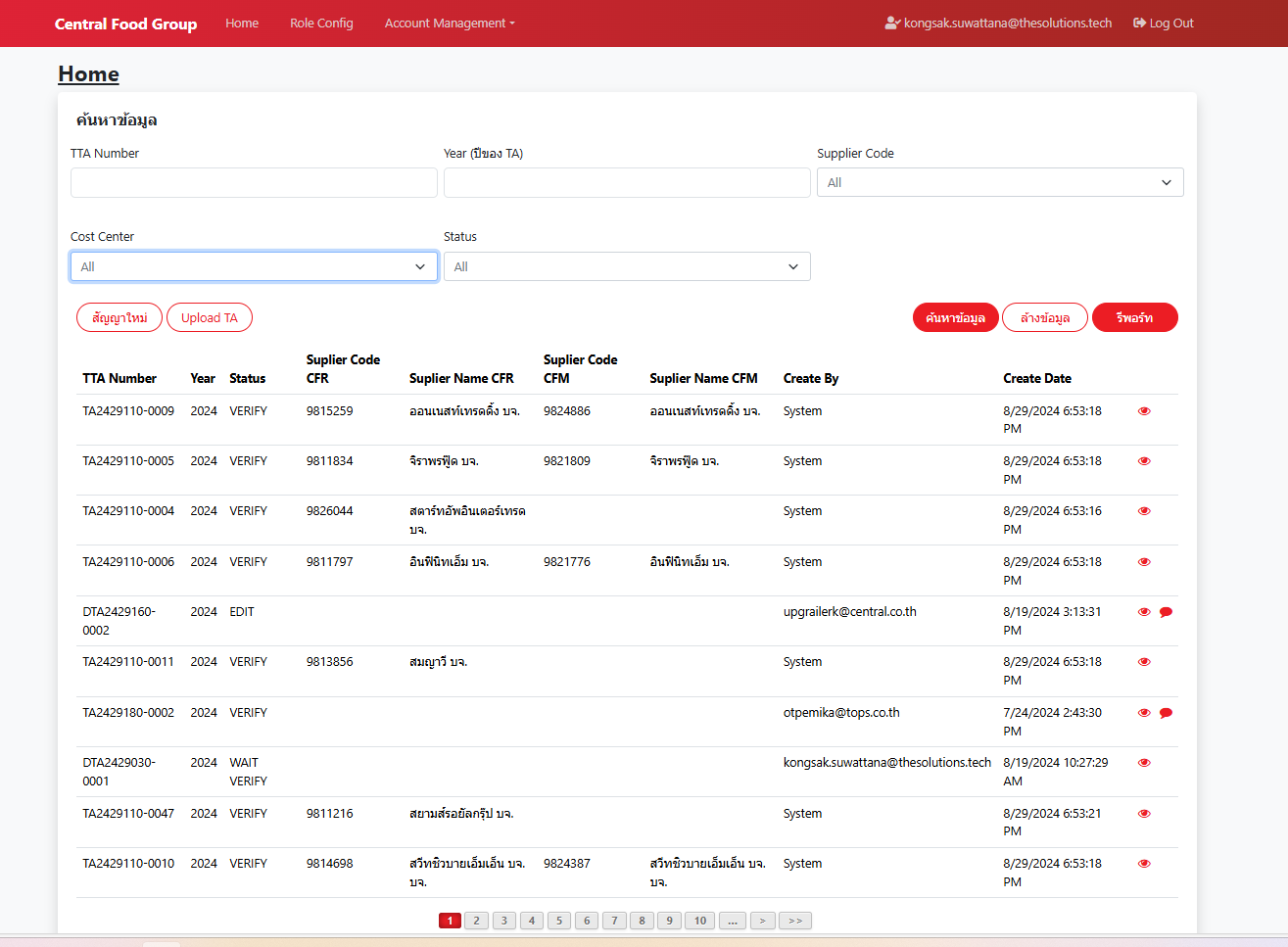Open Account Management menu
This screenshot has width=1288, height=947.
449,24
